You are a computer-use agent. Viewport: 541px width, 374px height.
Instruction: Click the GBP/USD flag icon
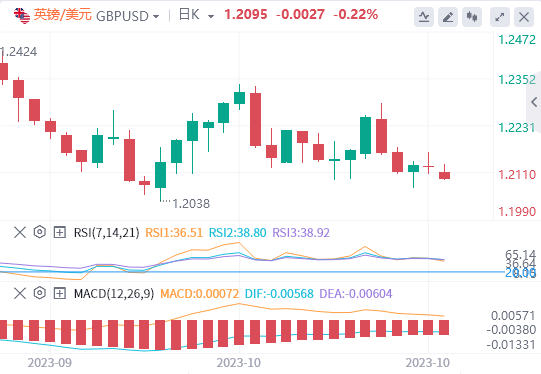point(22,16)
